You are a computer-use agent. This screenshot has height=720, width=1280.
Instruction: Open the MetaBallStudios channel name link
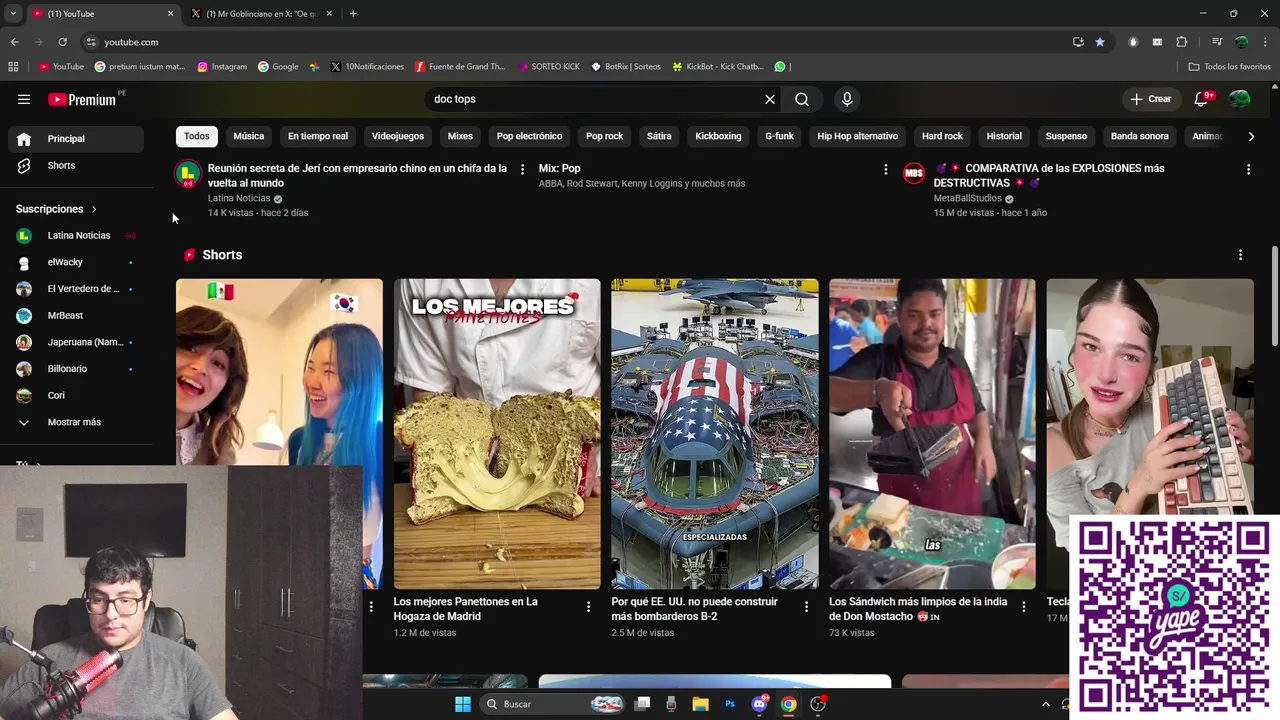tap(967, 198)
